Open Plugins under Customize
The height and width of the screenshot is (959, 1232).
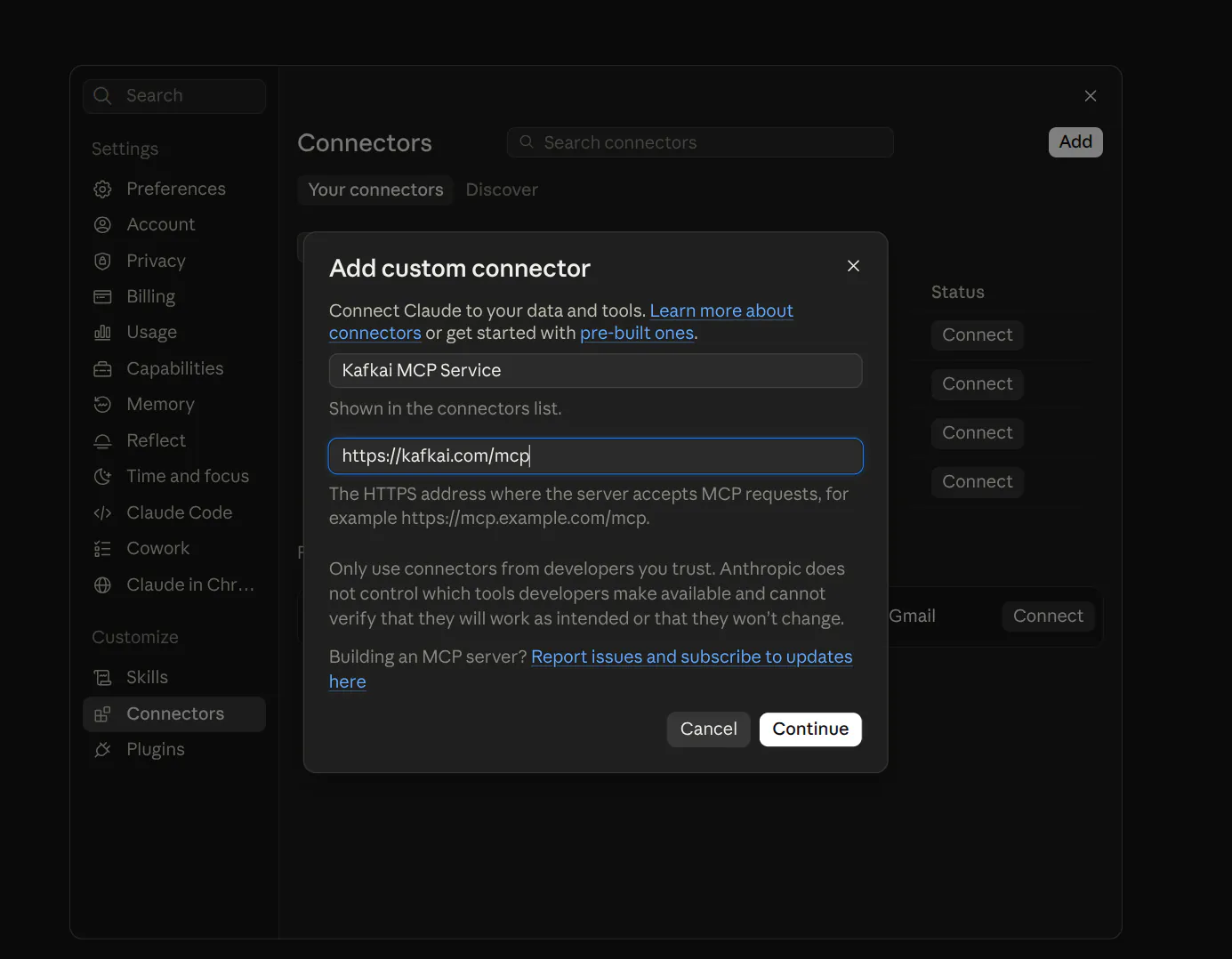tap(174, 749)
